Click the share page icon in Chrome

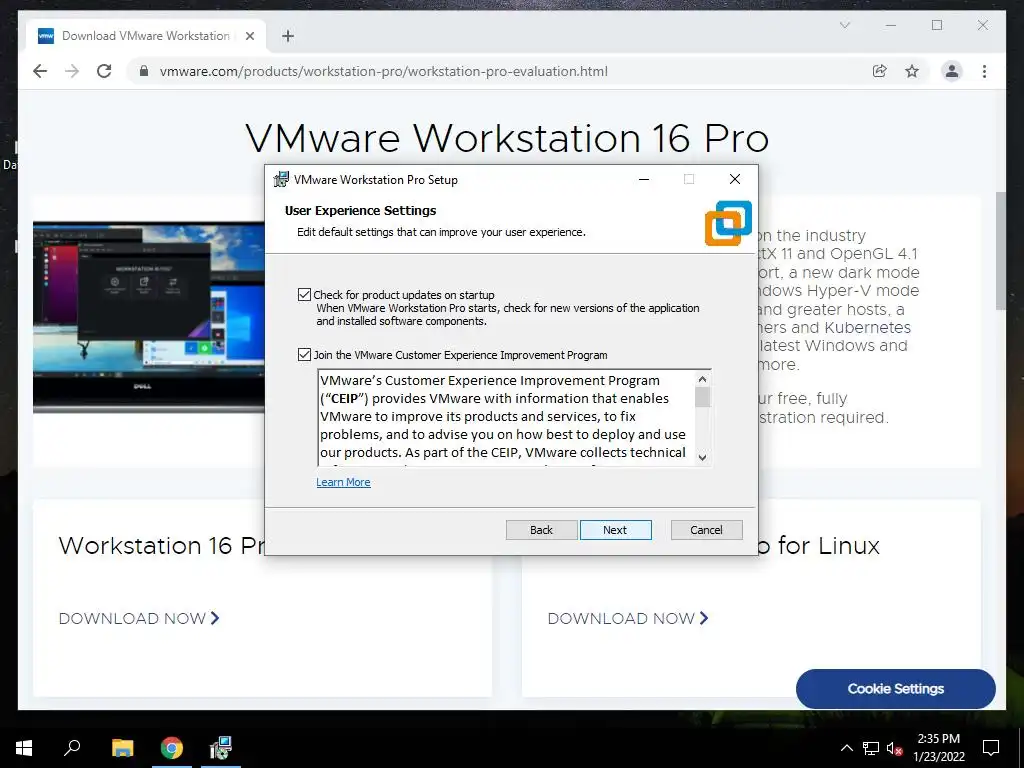880,71
